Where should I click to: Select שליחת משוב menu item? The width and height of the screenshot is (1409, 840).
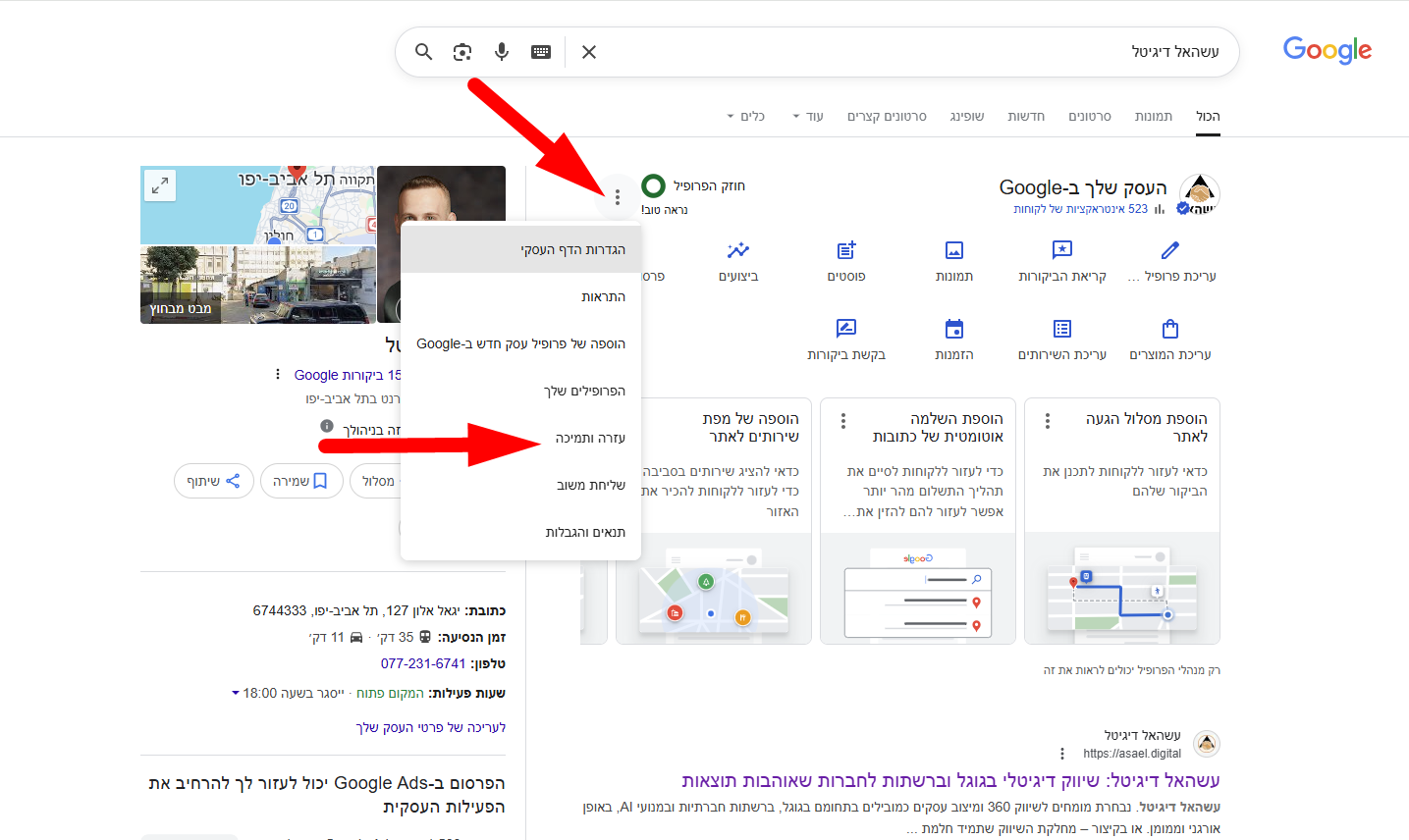point(521,485)
